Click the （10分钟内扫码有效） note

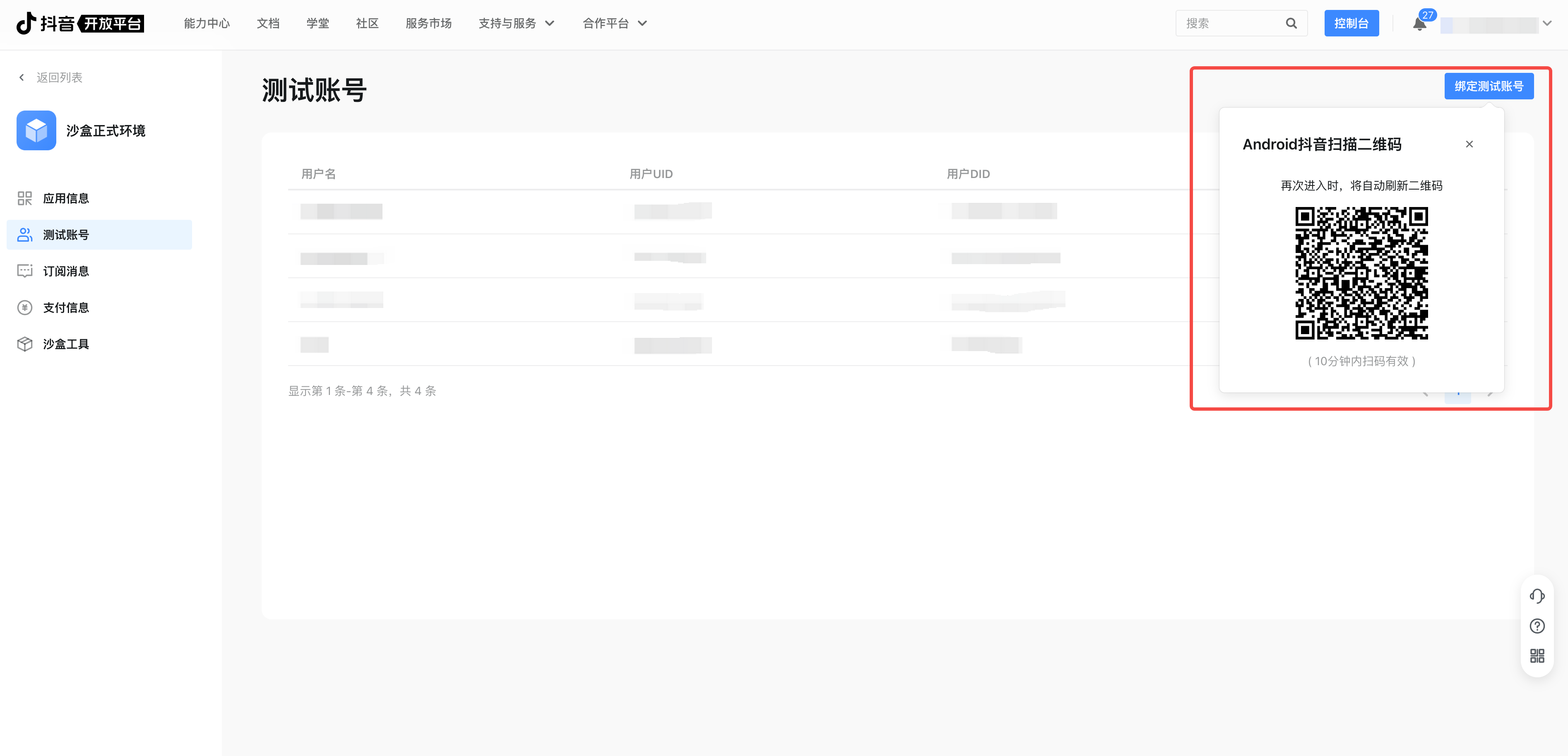point(1362,361)
